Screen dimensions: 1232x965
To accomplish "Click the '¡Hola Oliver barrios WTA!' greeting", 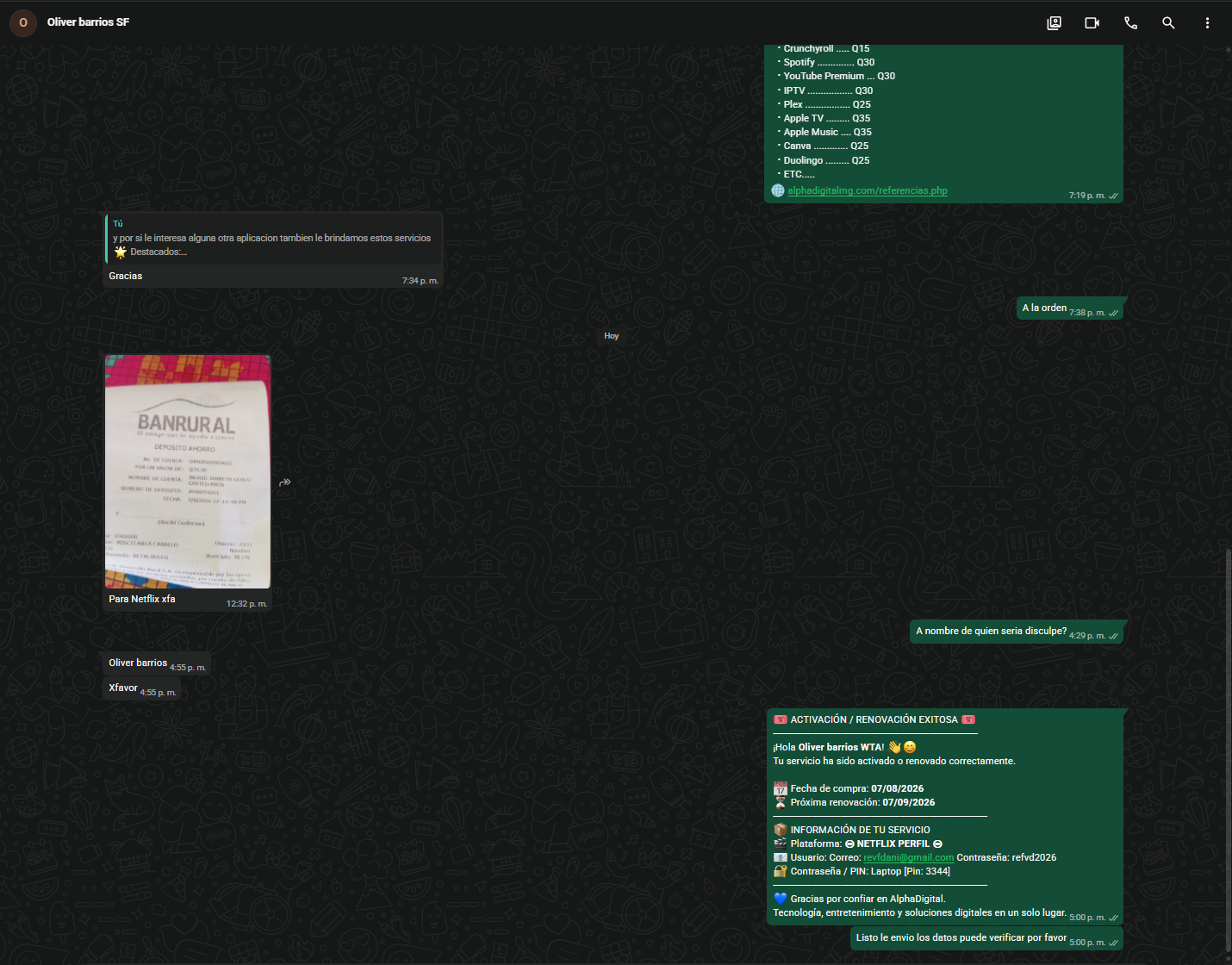I will 845,747.
